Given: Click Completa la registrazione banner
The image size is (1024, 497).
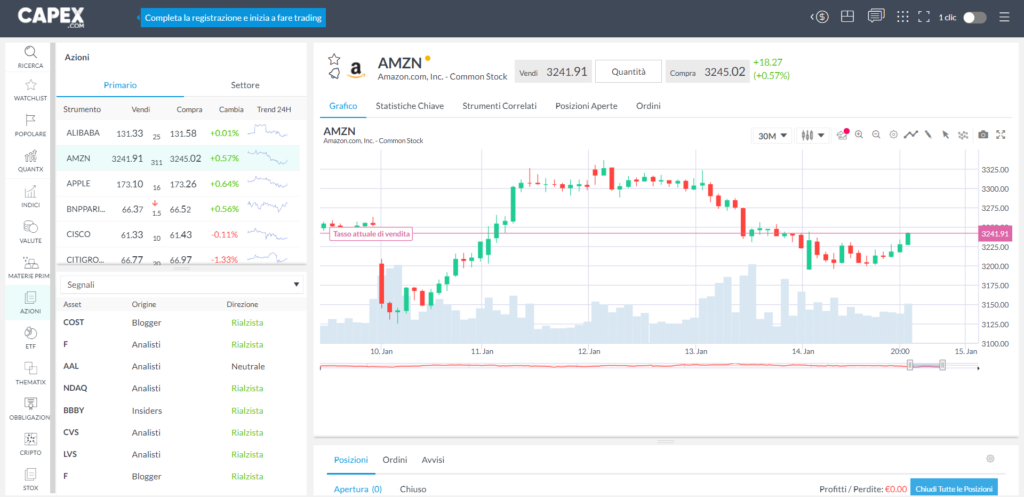Looking at the screenshot, I should 233,18.
